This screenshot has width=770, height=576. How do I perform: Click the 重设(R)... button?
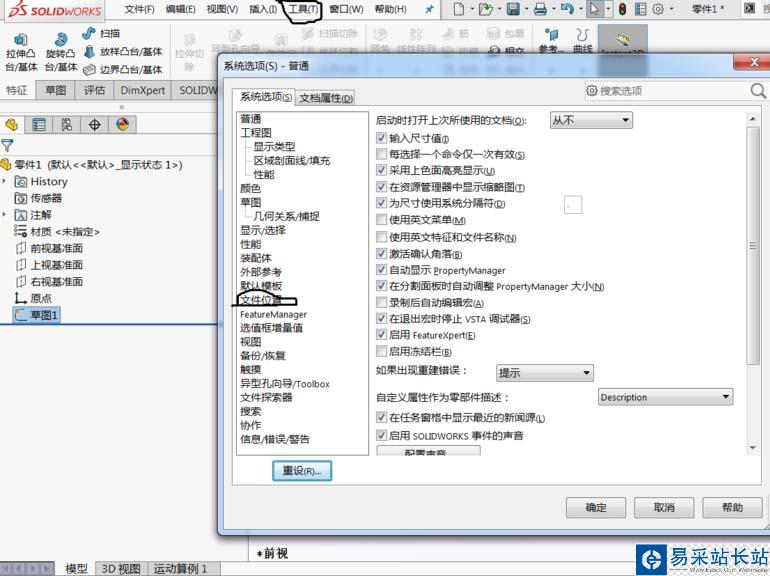[302, 471]
